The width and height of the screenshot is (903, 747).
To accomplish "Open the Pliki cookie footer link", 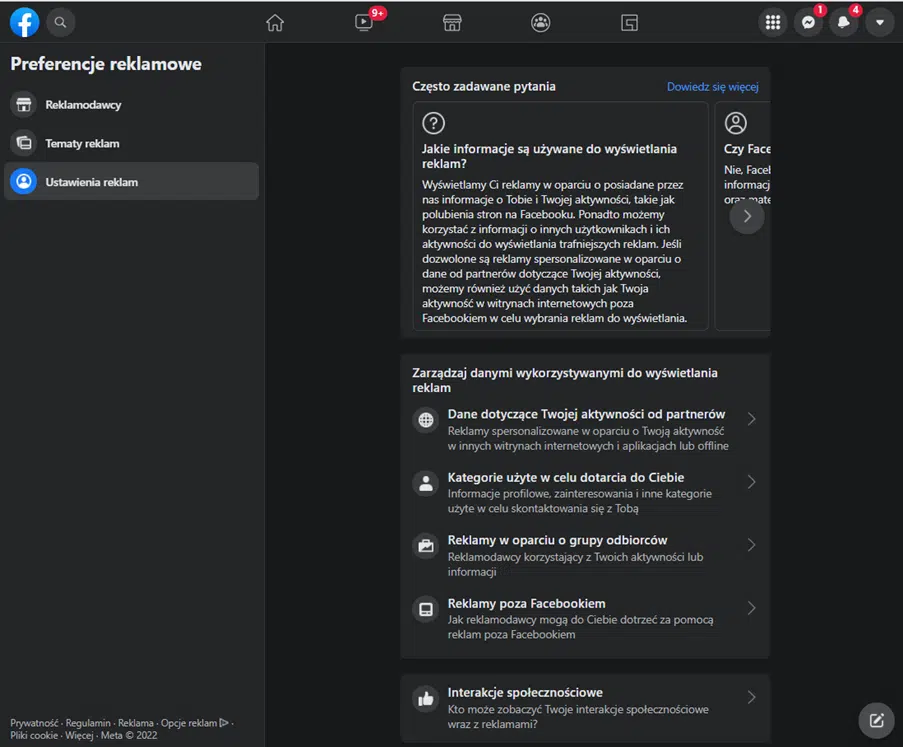I will [34, 735].
